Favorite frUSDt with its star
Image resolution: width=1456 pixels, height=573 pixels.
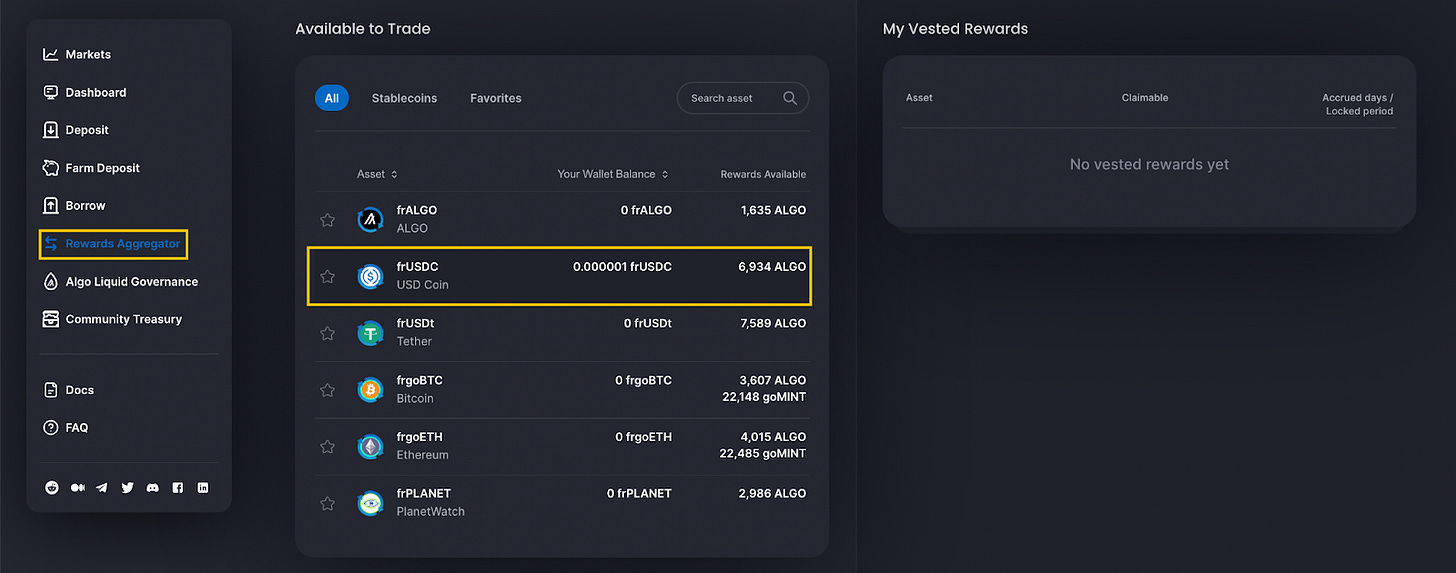pyautogui.click(x=327, y=333)
